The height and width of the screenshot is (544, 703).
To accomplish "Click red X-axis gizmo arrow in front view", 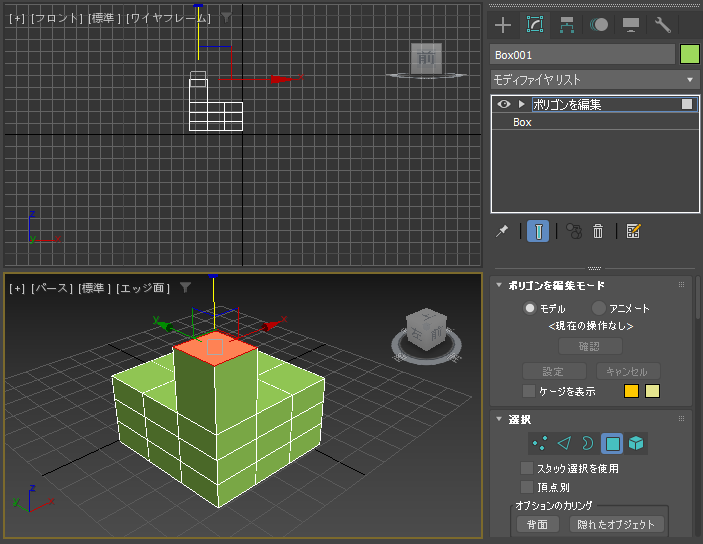I will tap(282, 79).
